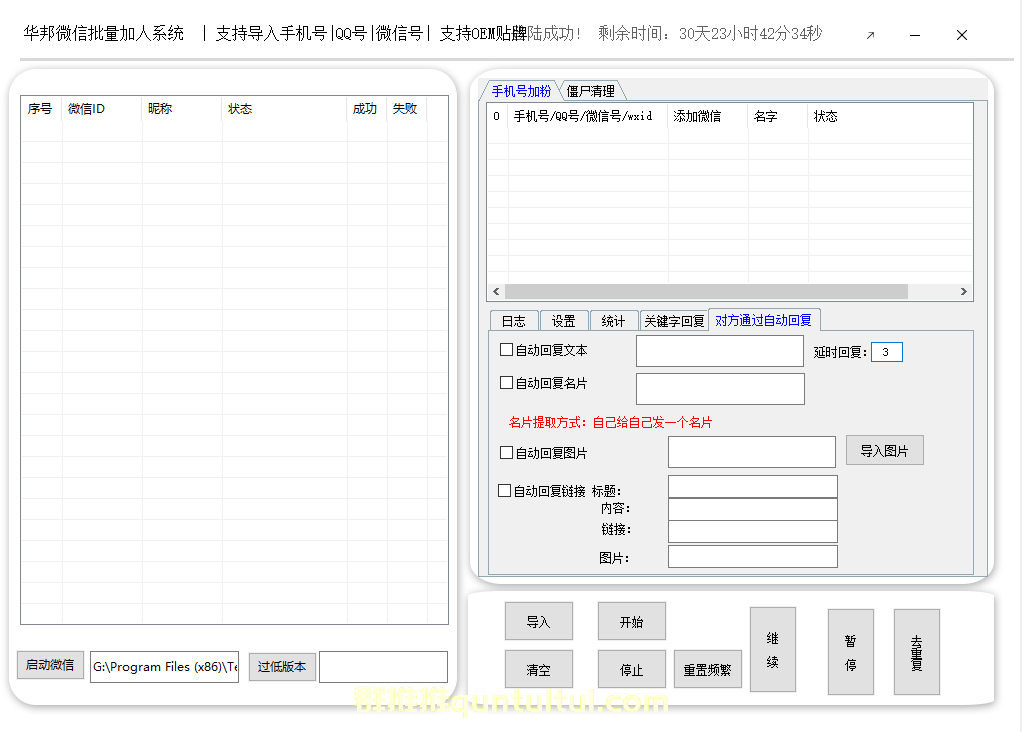Viewport: 1022px width, 732px height.
Task: Click the 停止 button
Action: (631, 669)
